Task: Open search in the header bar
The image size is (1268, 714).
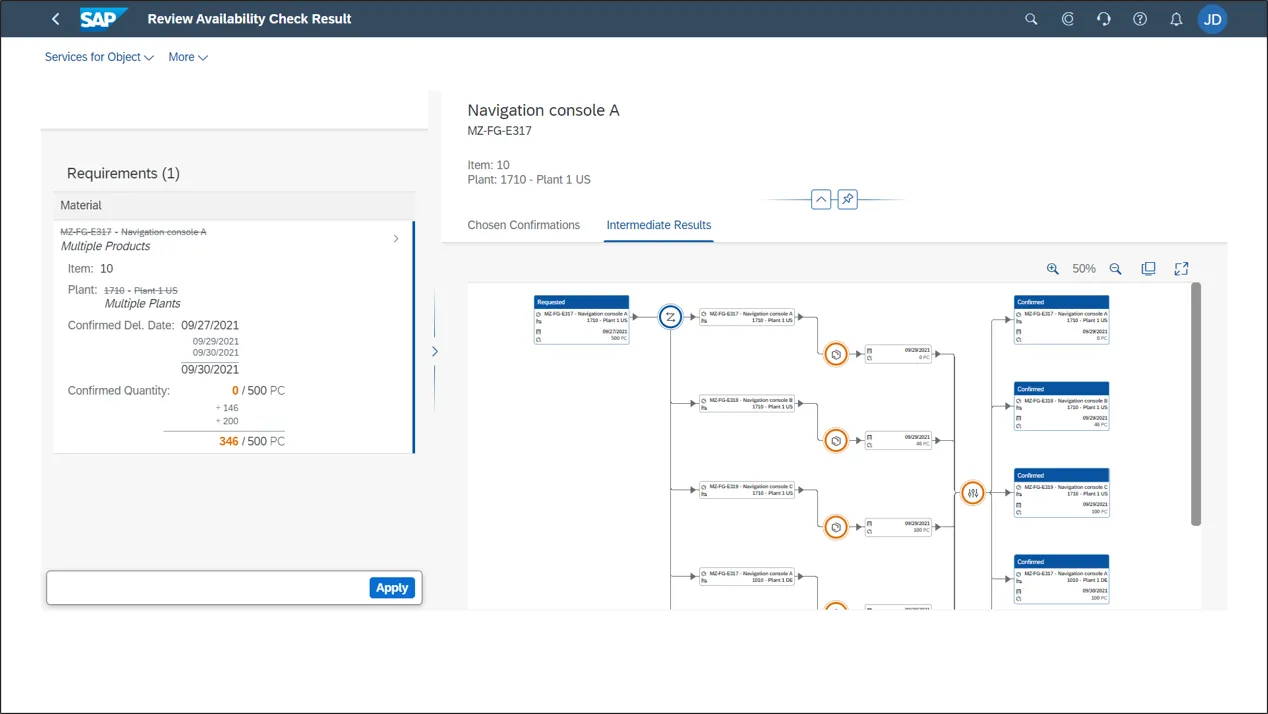Action: point(1031,19)
